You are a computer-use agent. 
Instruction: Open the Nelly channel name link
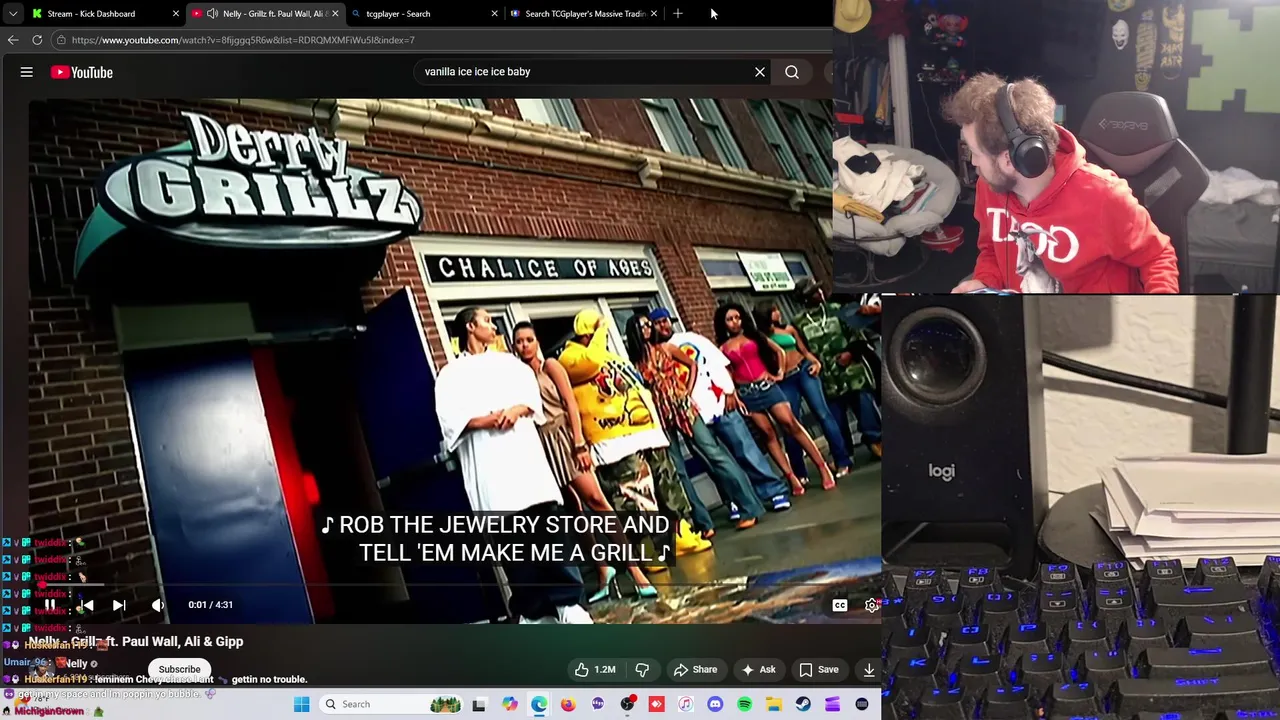[76, 663]
